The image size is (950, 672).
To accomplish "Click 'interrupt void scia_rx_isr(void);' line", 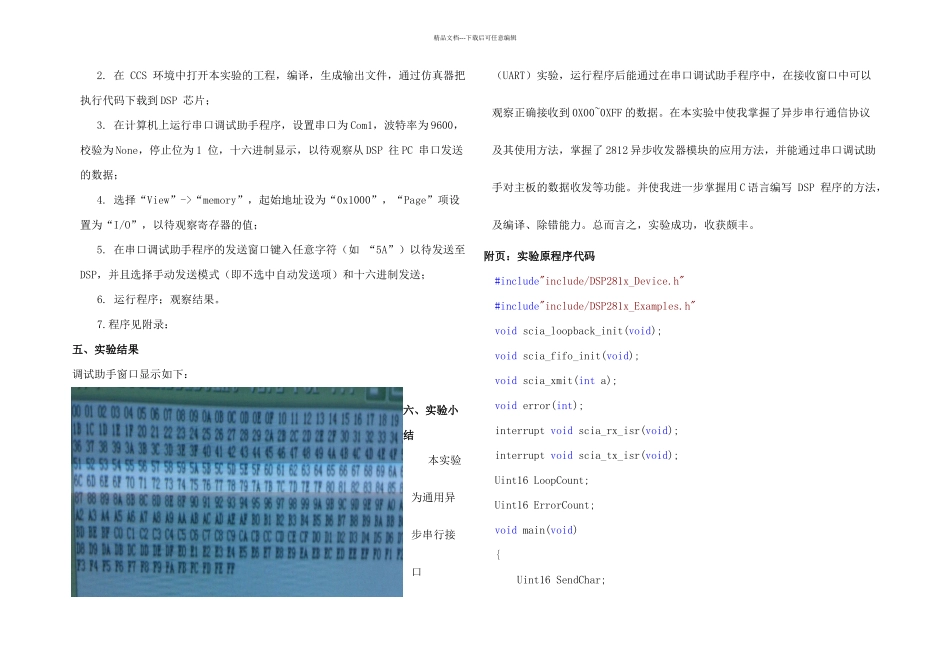I will click(586, 430).
